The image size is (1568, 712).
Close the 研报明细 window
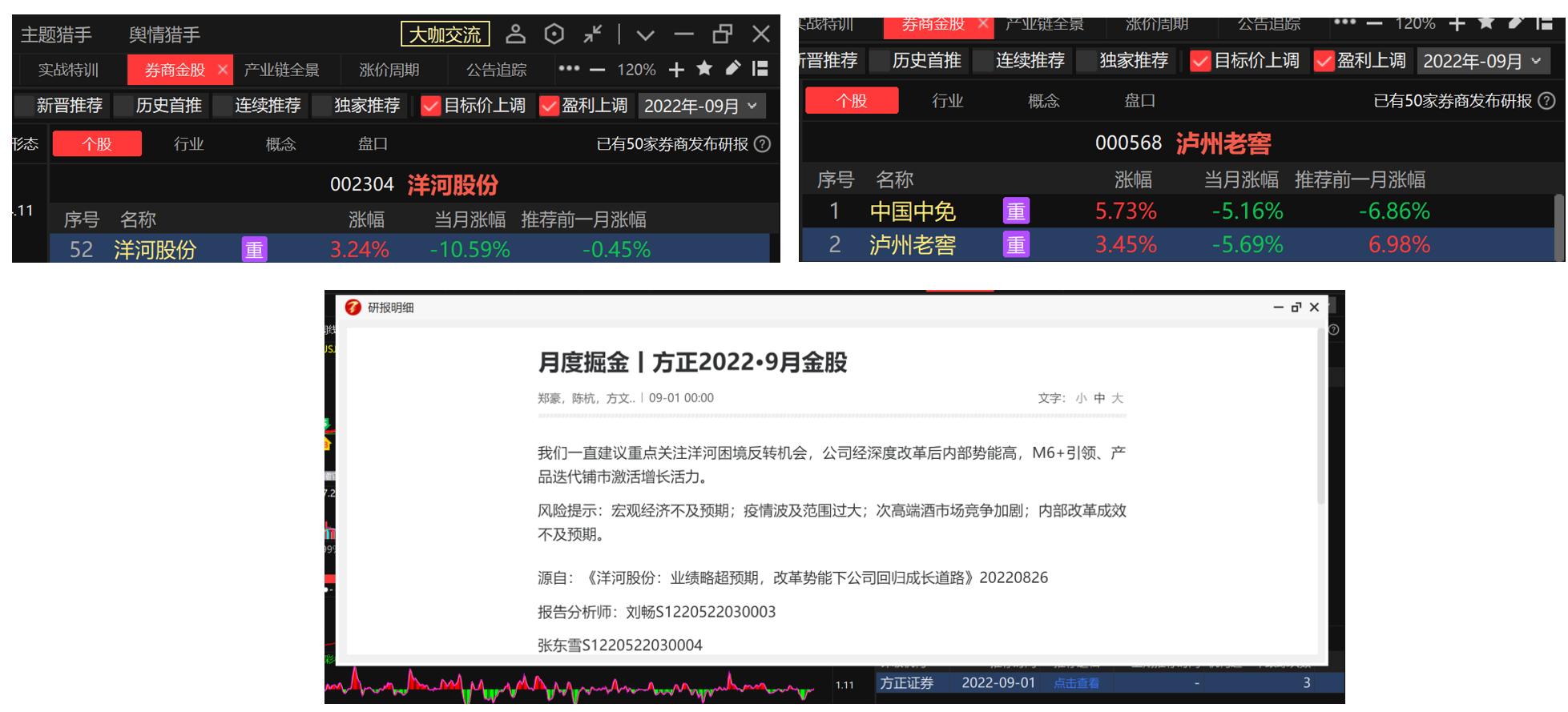(1314, 308)
